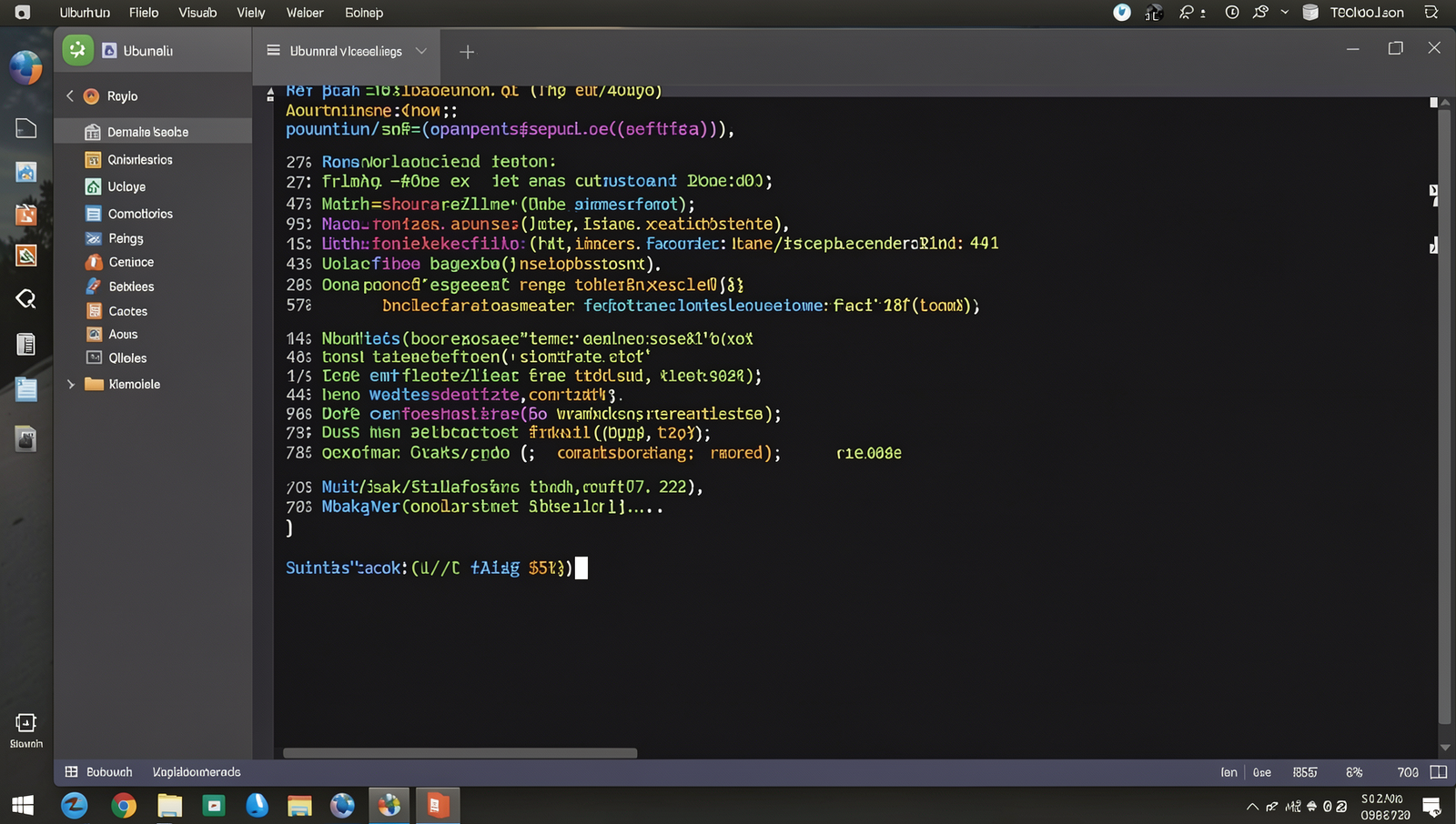
Task: Click the Reylo header label
Action: tap(123, 96)
